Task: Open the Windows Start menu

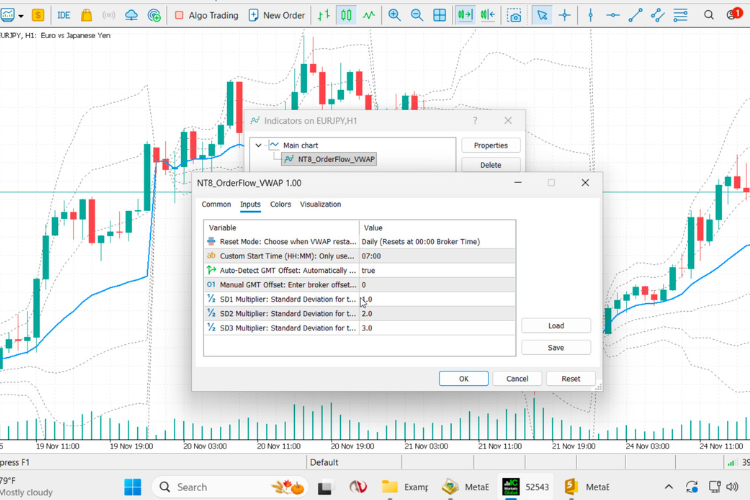Action: 132,487
